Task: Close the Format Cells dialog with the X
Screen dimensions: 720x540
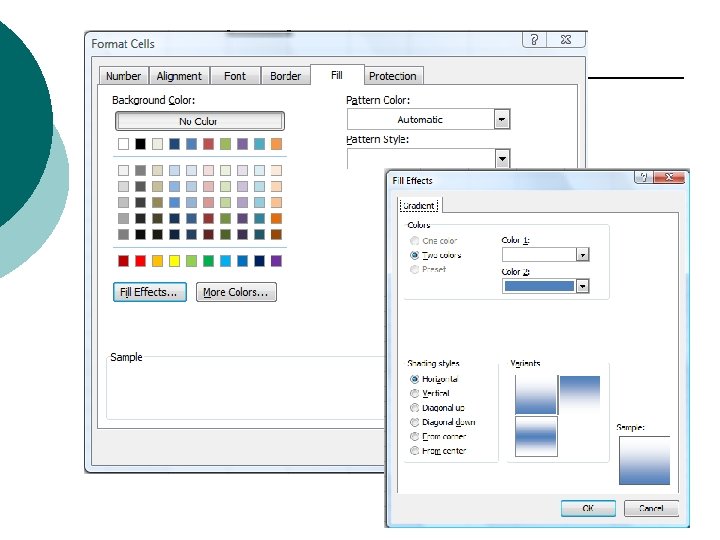Action: (x=566, y=40)
